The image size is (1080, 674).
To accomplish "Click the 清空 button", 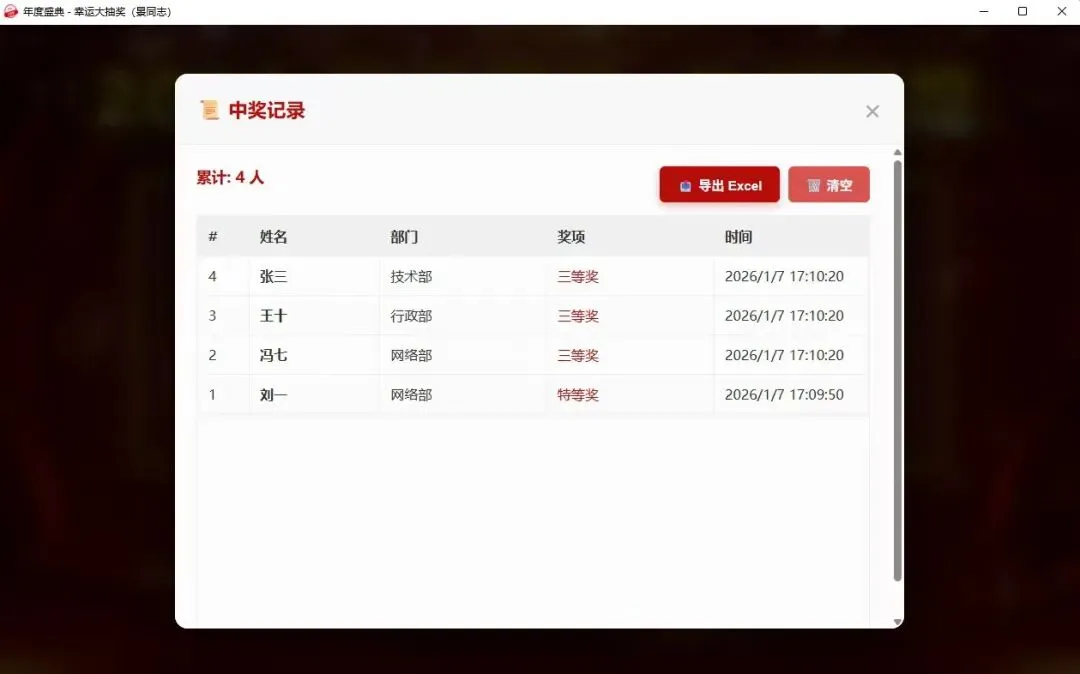I will 829,185.
